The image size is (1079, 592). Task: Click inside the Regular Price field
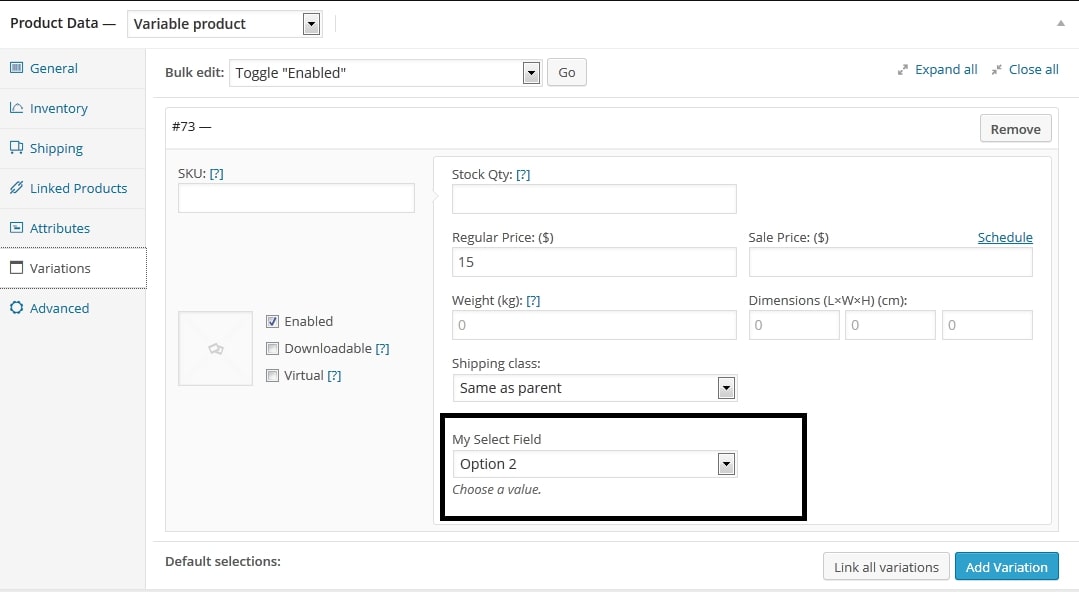point(593,261)
